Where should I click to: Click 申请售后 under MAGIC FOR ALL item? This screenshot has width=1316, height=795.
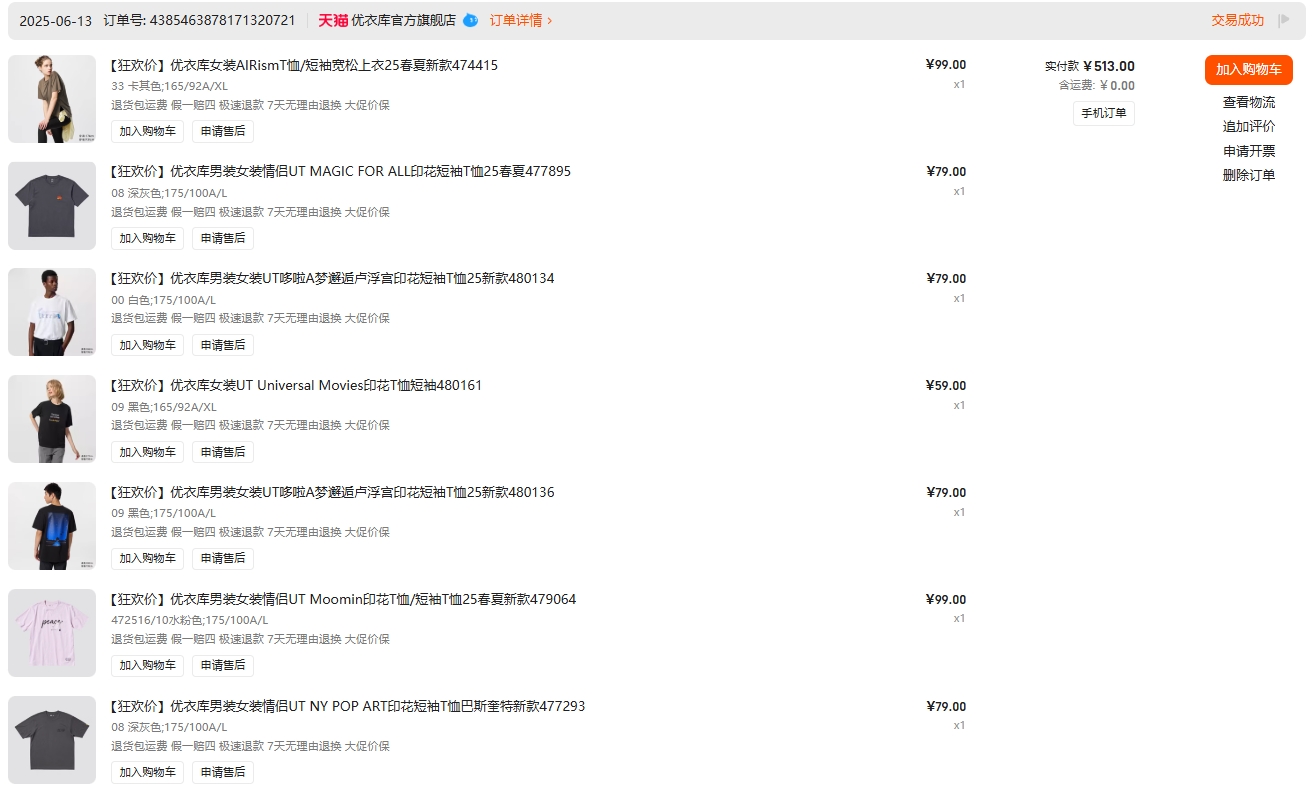[223, 238]
